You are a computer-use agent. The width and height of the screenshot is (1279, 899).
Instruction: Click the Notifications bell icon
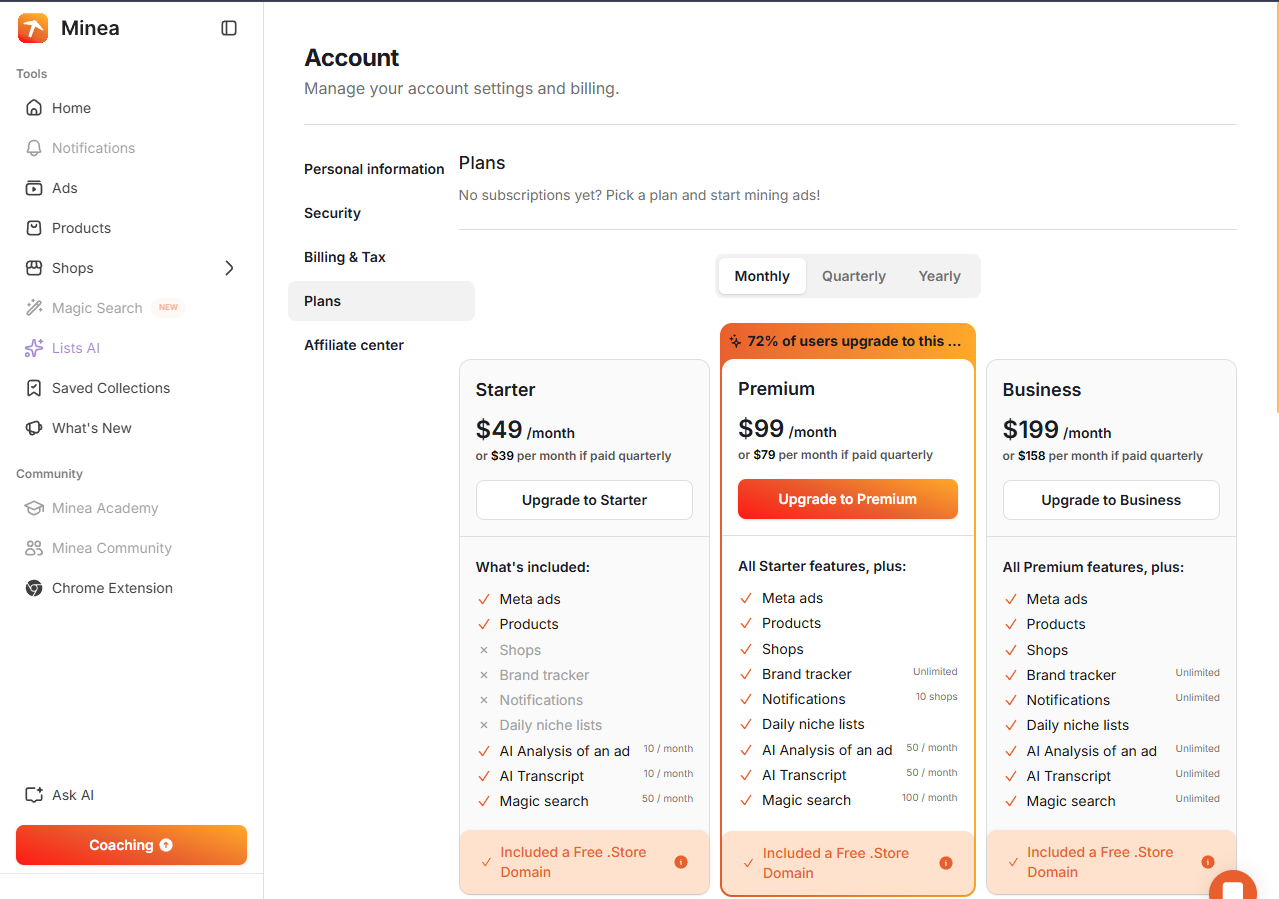pos(34,148)
